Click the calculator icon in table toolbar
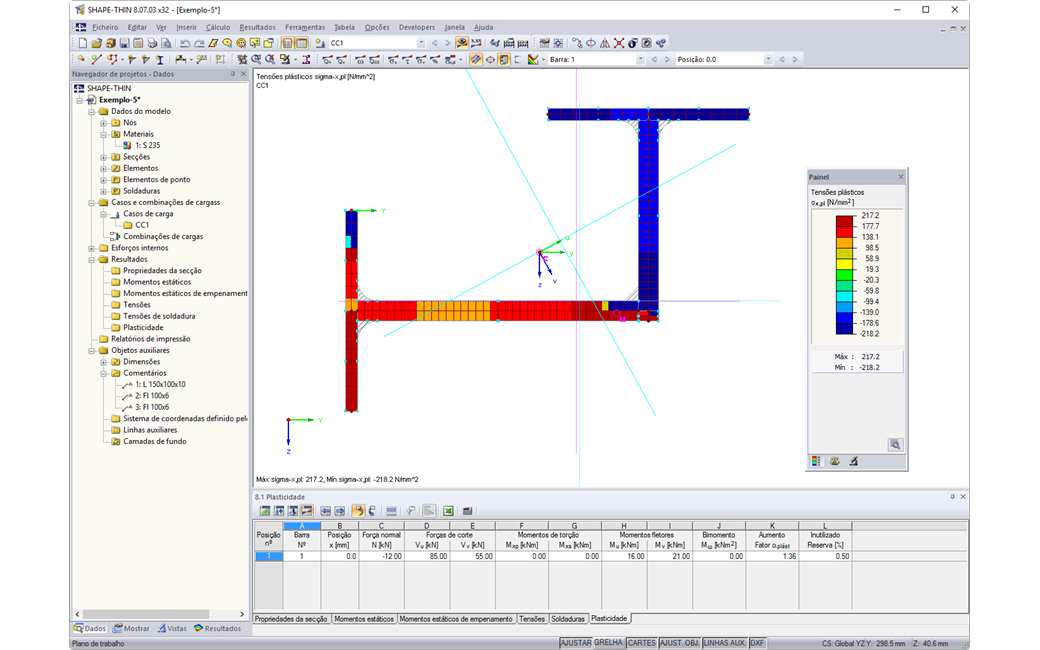This screenshot has height=650, width=1040. [467, 511]
